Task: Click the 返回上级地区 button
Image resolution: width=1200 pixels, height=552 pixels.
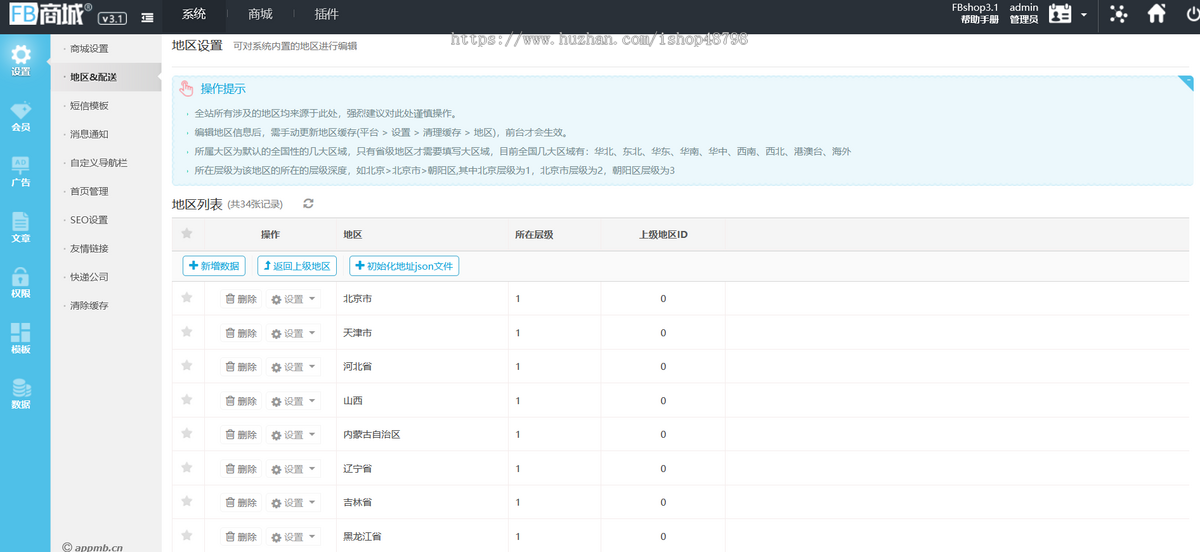Action: [297, 266]
